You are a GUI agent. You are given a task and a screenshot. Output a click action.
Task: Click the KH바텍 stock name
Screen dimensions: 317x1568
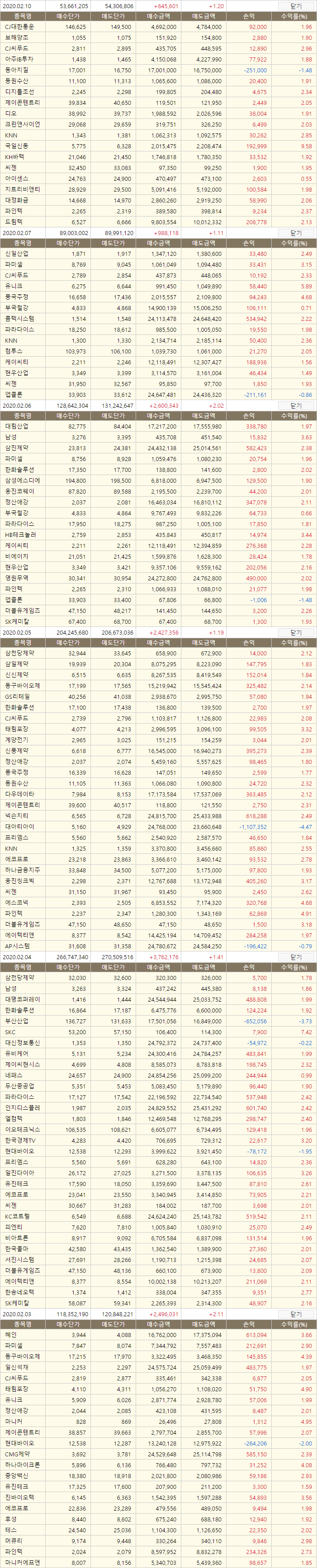point(14,156)
